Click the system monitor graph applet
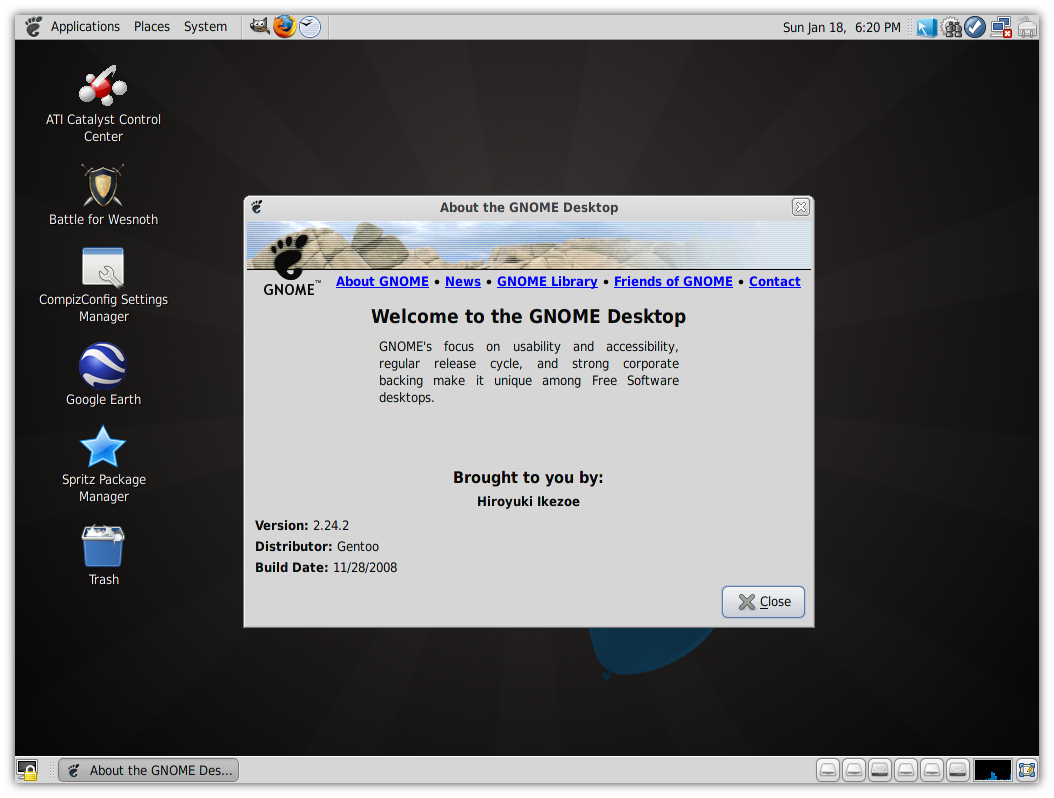The width and height of the screenshot is (1054, 798). coord(992,770)
